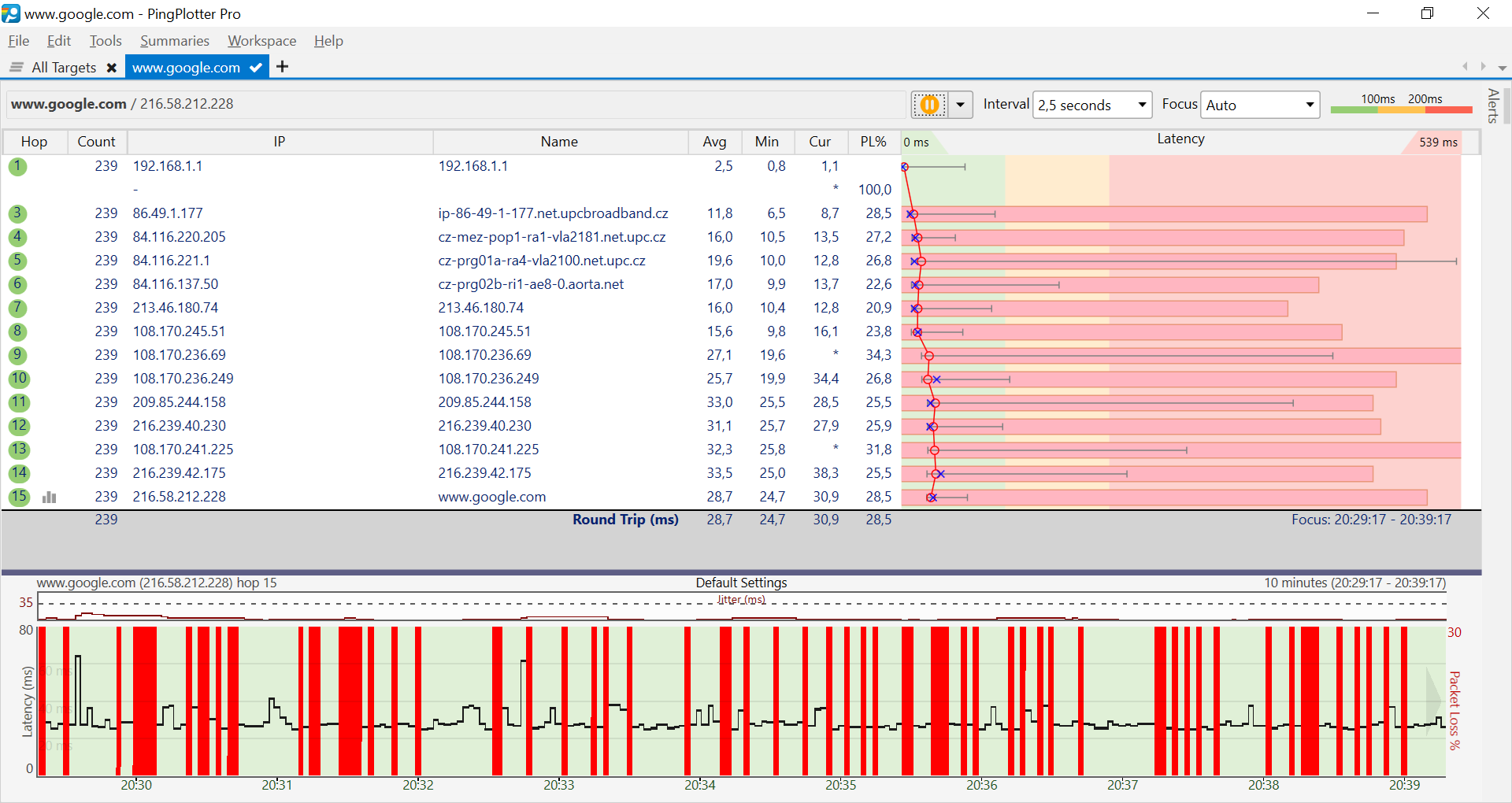The width and height of the screenshot is (1512, 803).
Task: Sort by the Hop column header
Action: [x=34, y=142]
